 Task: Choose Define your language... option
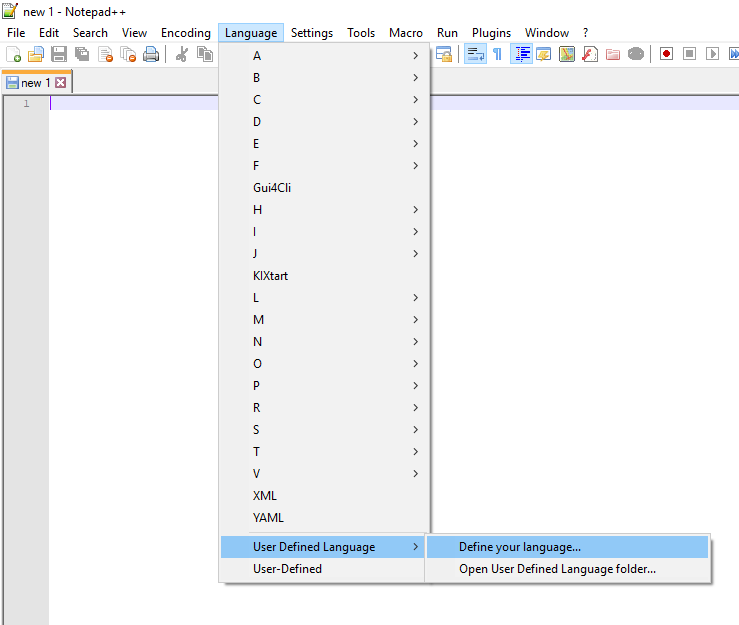(567, 547)
